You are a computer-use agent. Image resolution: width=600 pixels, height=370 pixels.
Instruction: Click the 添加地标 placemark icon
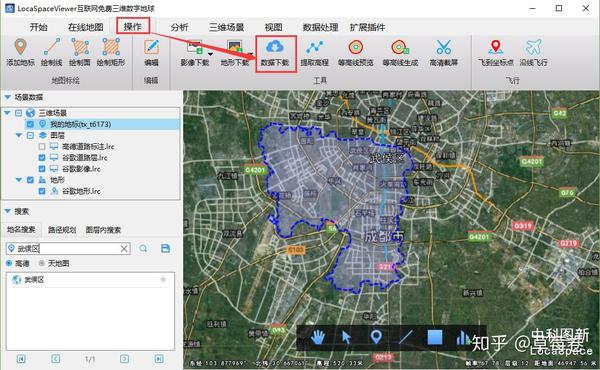click(20, 47)
